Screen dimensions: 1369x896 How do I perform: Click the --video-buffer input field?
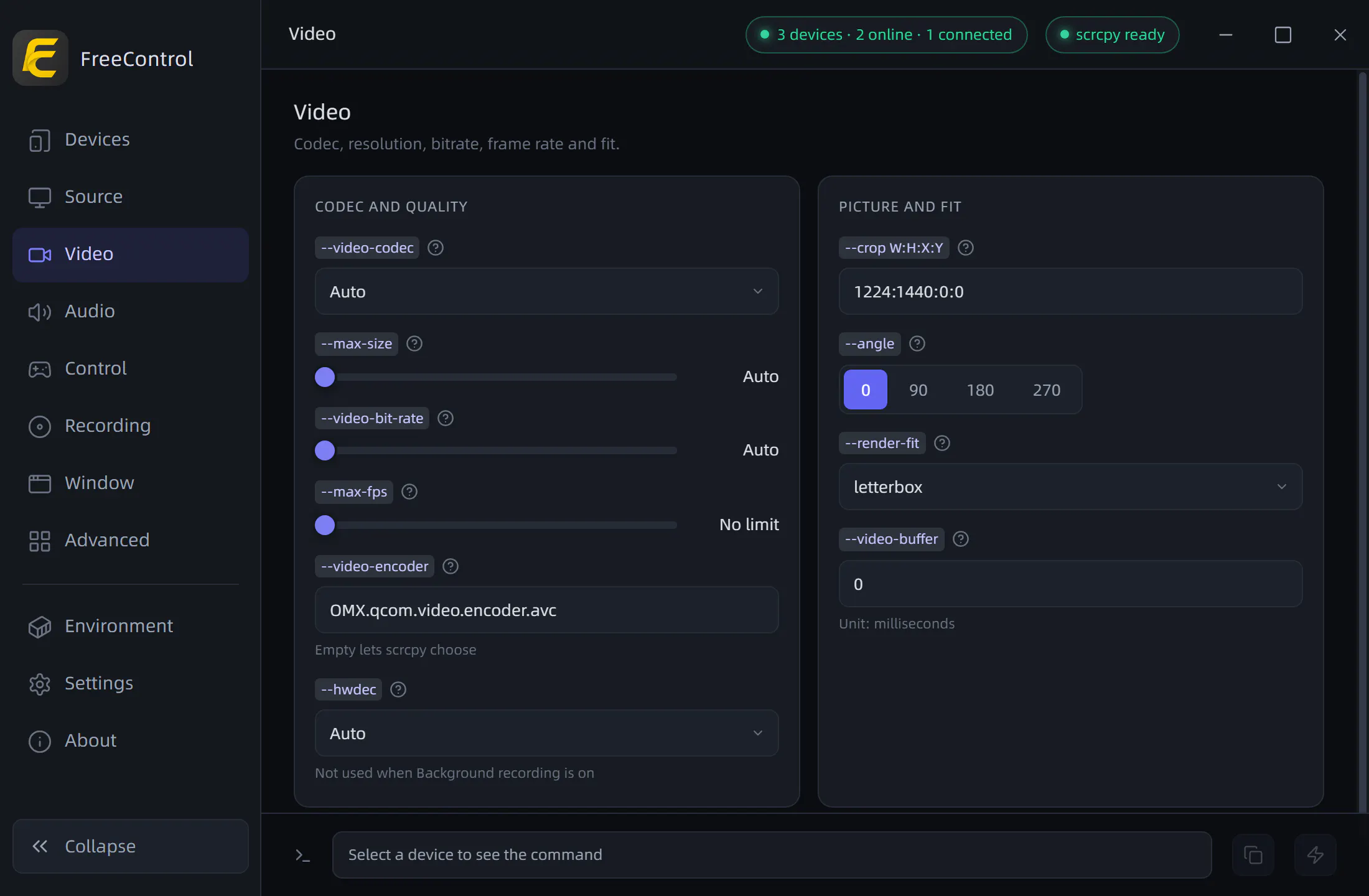click(x=1071, y=584)
